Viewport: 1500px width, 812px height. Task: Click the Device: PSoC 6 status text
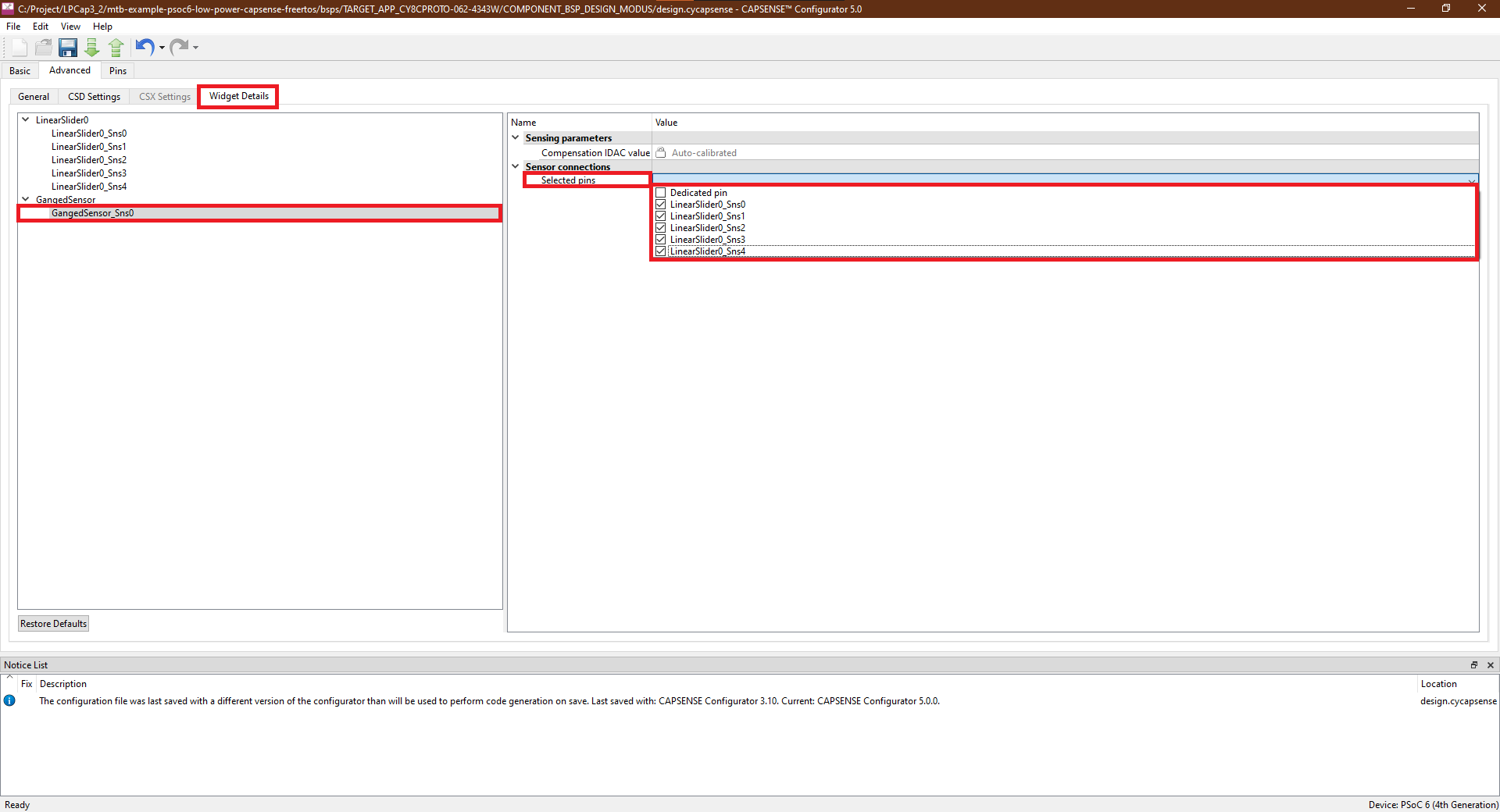tap(1433, 805)
